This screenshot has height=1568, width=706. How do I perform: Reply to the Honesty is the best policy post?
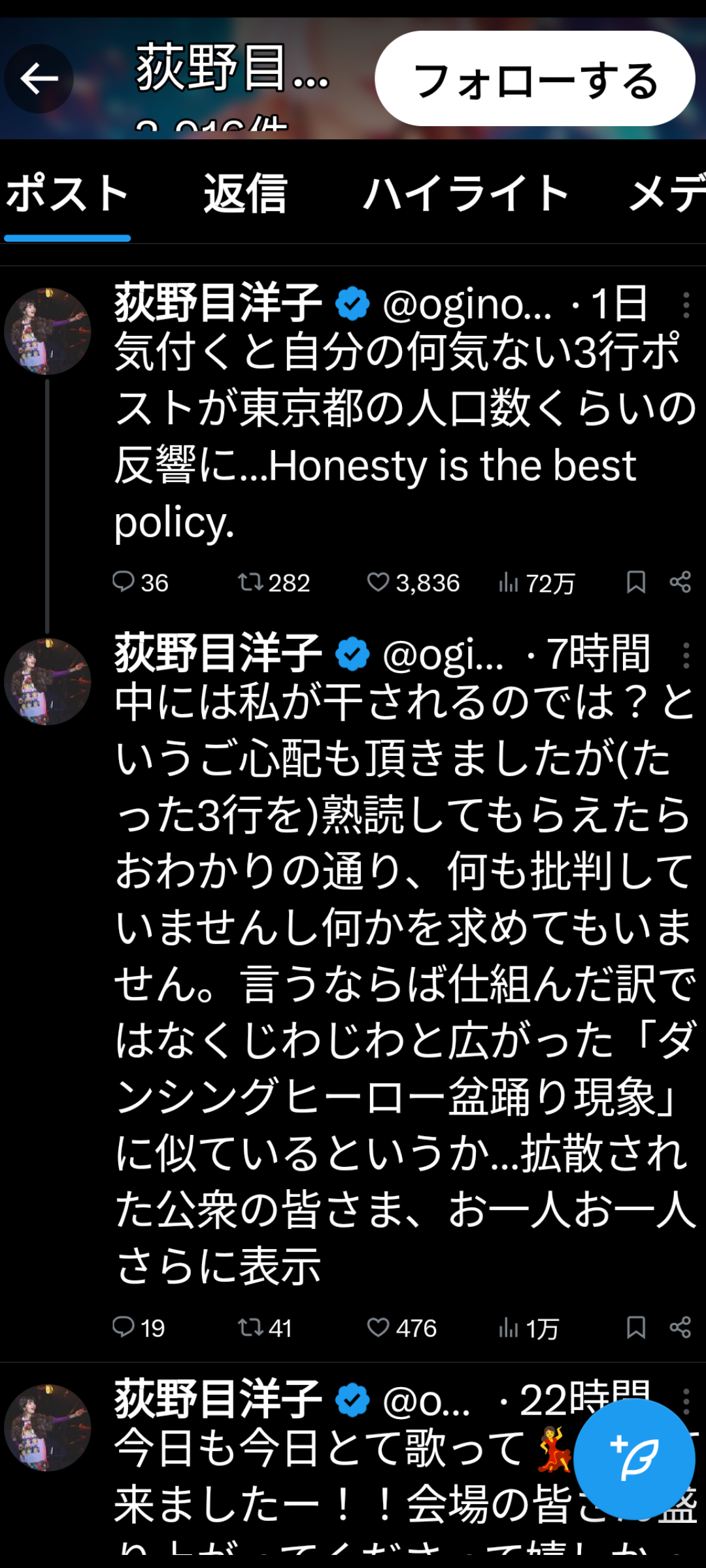(x=126, y=583)
